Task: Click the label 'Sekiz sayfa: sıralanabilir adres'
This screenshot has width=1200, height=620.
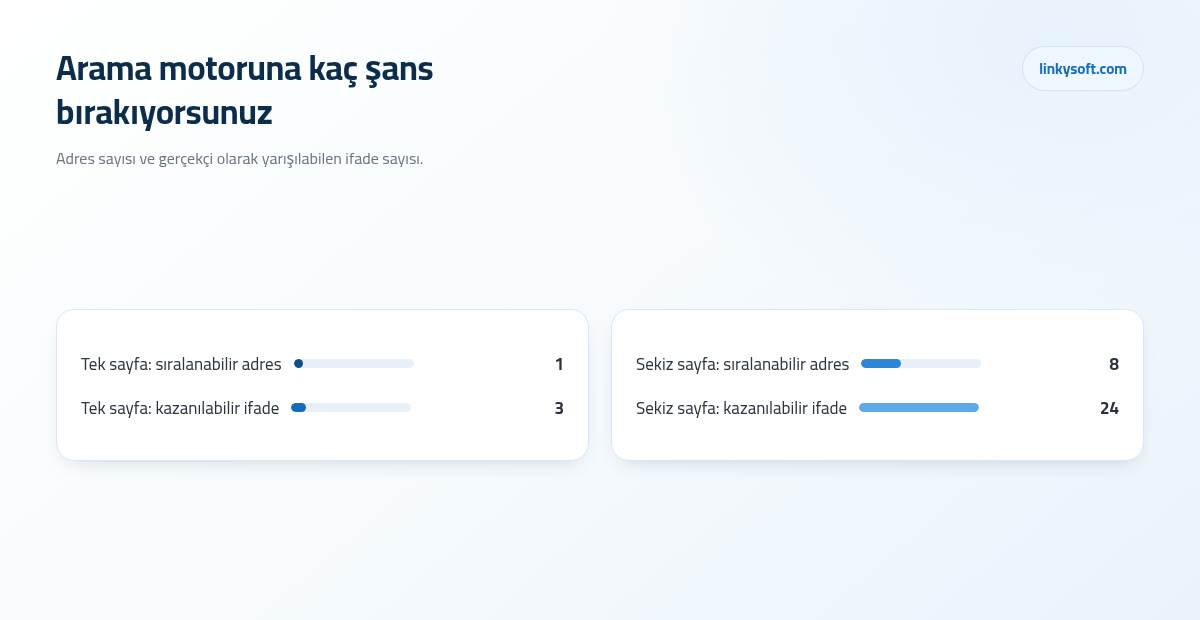Action: 742,364
